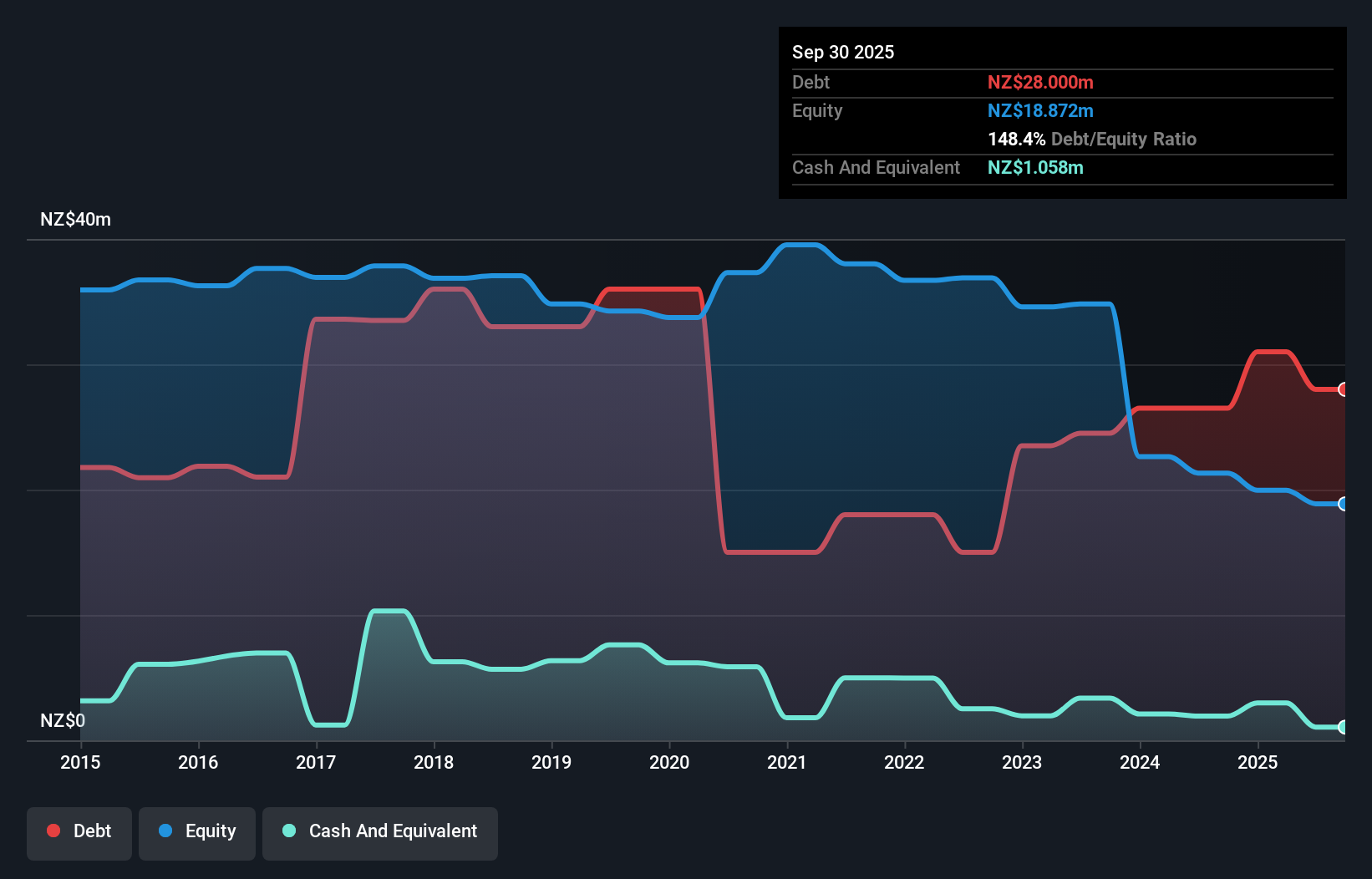The height and width of the screenshot is (879, 1372).
Task: Expand the Equity row in the tooltip
Action: coord(817,110)
